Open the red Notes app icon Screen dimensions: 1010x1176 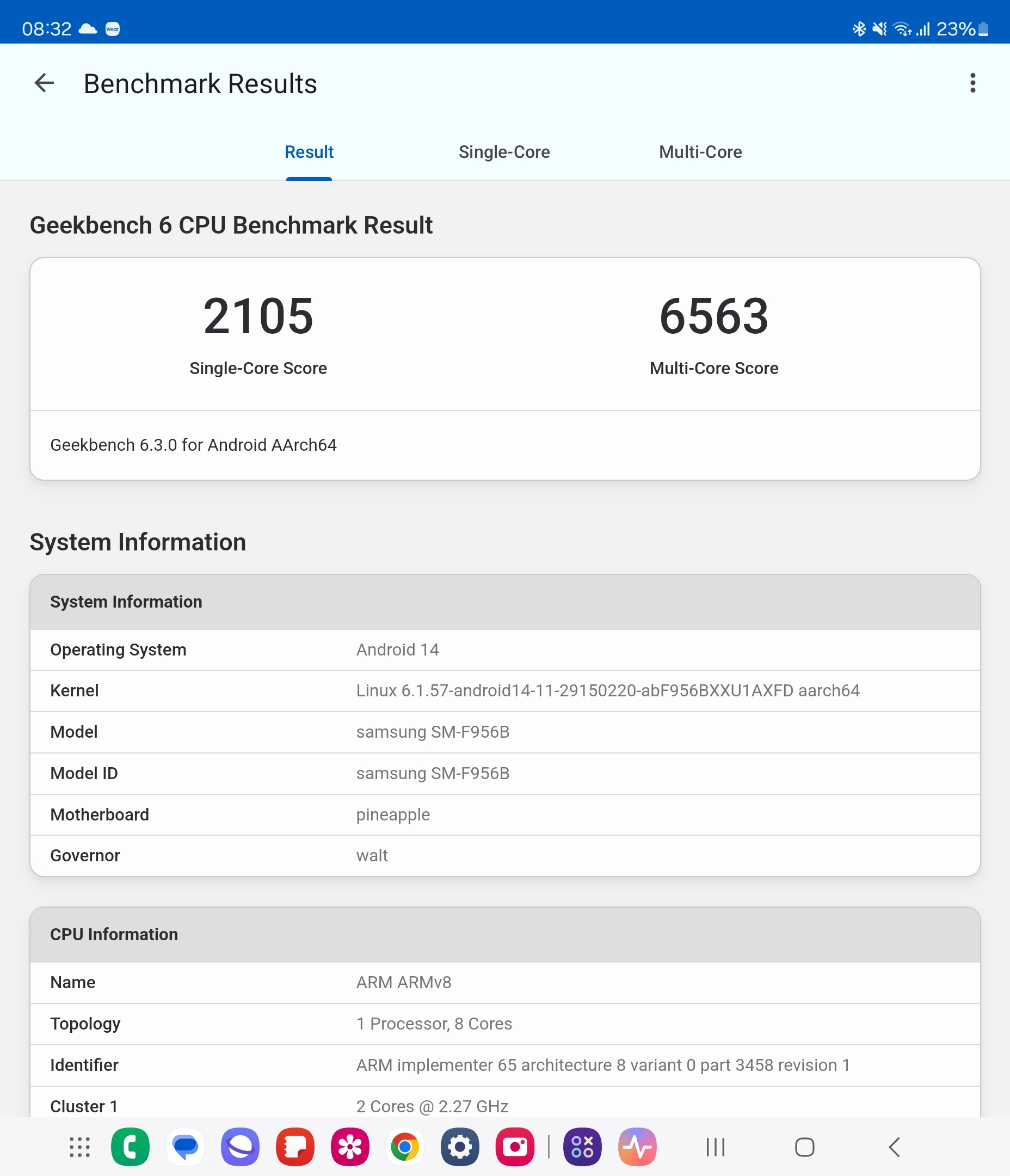point(295,1147)
